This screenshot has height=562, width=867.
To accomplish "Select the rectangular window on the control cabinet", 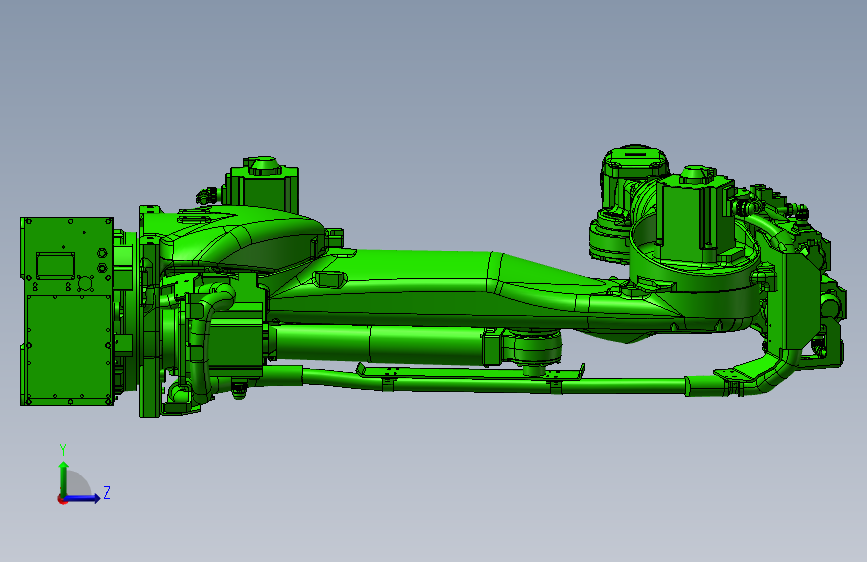I will (55, 266).
